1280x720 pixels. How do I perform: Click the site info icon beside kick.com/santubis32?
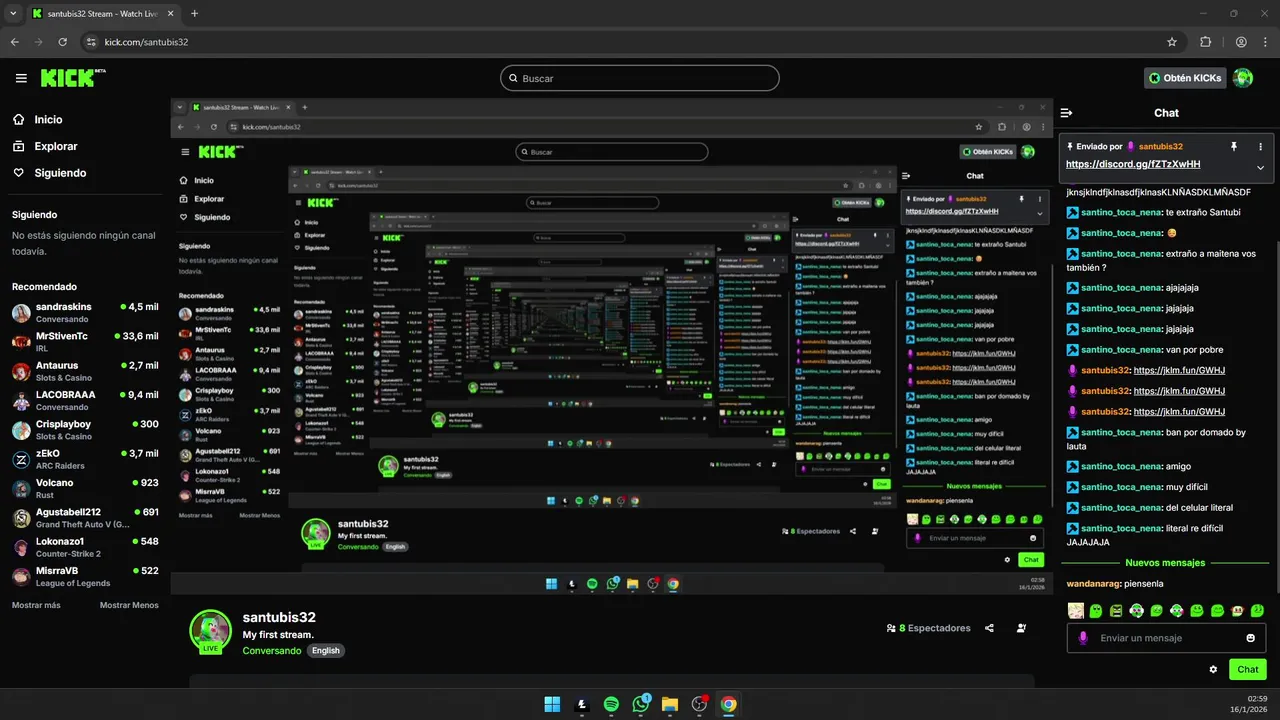coord(91,42)
